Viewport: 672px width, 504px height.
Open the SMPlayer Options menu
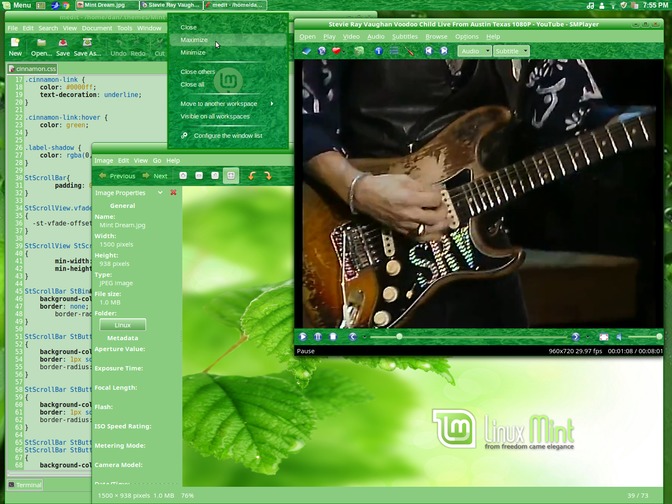(x=467, y=37)
